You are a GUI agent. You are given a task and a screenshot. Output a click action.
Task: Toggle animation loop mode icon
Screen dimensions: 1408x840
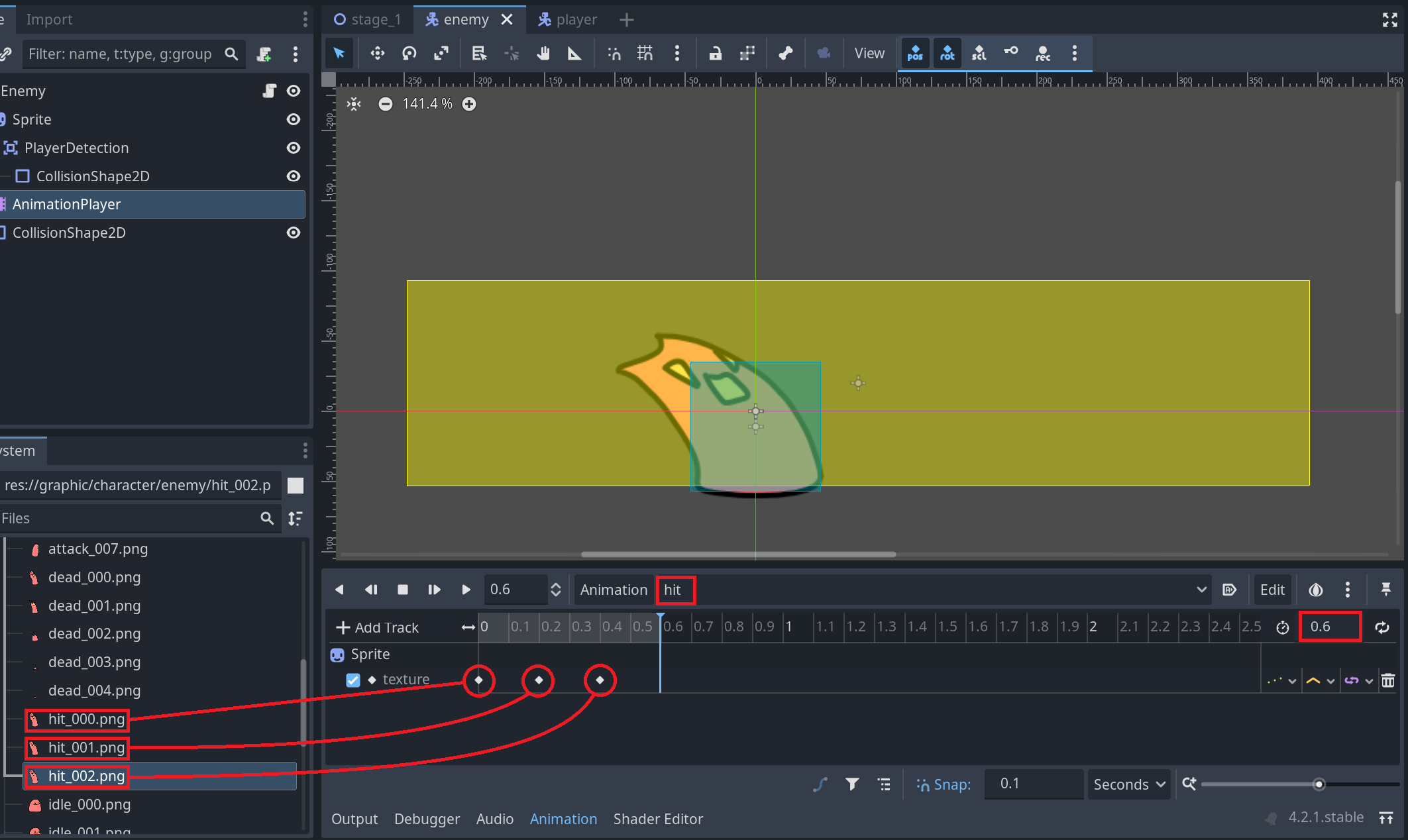click(x=1382, y=627)
